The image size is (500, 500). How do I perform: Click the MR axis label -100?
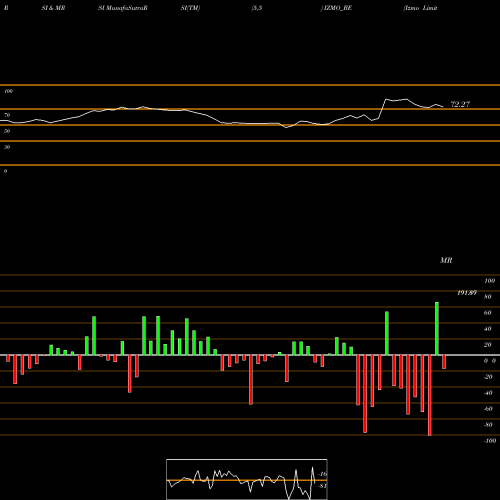point(490,441)
